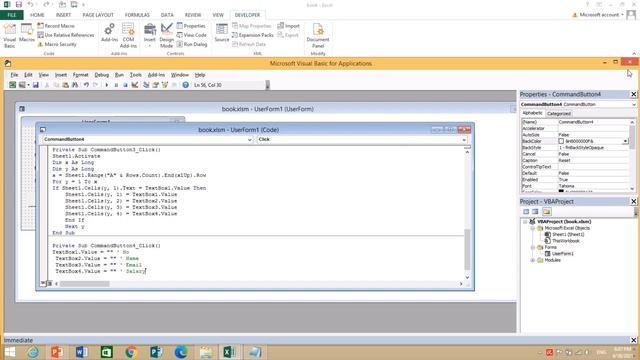The image size is (640, 360).
Task: Open the Macros dialog in the ribbon
Action: 27,33
